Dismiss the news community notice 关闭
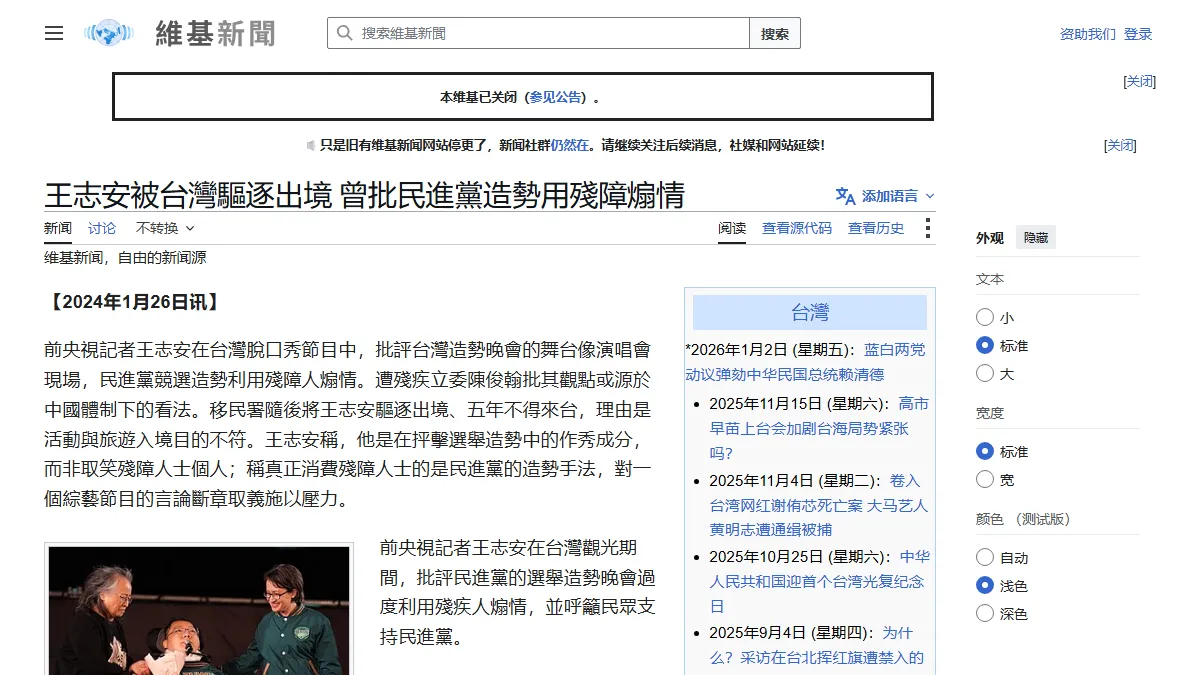This screenshot has height=675, width=1200. [1120, 145]
